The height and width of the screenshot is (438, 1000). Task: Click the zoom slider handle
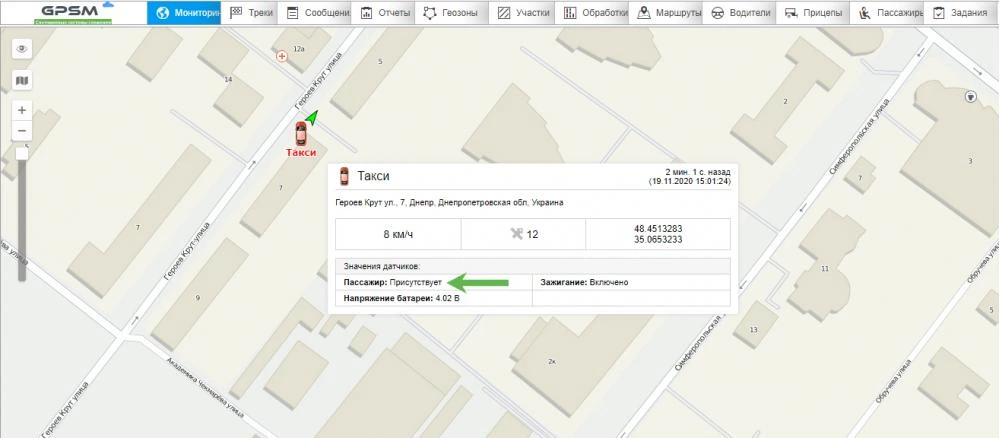[22, 154]
